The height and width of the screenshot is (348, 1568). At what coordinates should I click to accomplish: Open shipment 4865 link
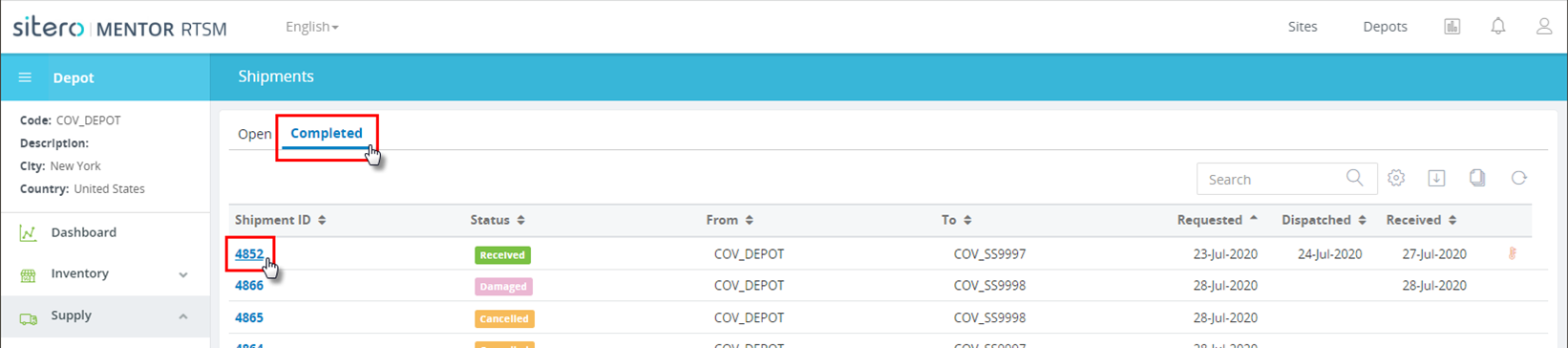(x=249, y=317)
